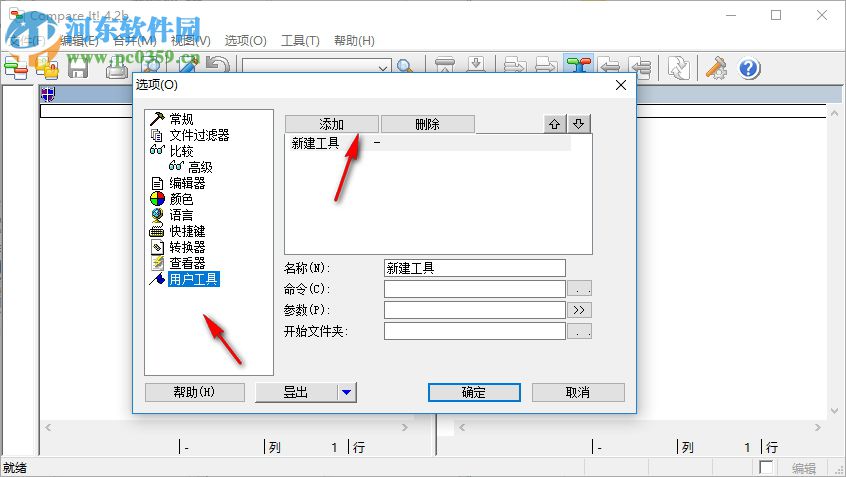Open the 编辑(E) menu
This screenshot has height=477, width=846.
[79, 40]
